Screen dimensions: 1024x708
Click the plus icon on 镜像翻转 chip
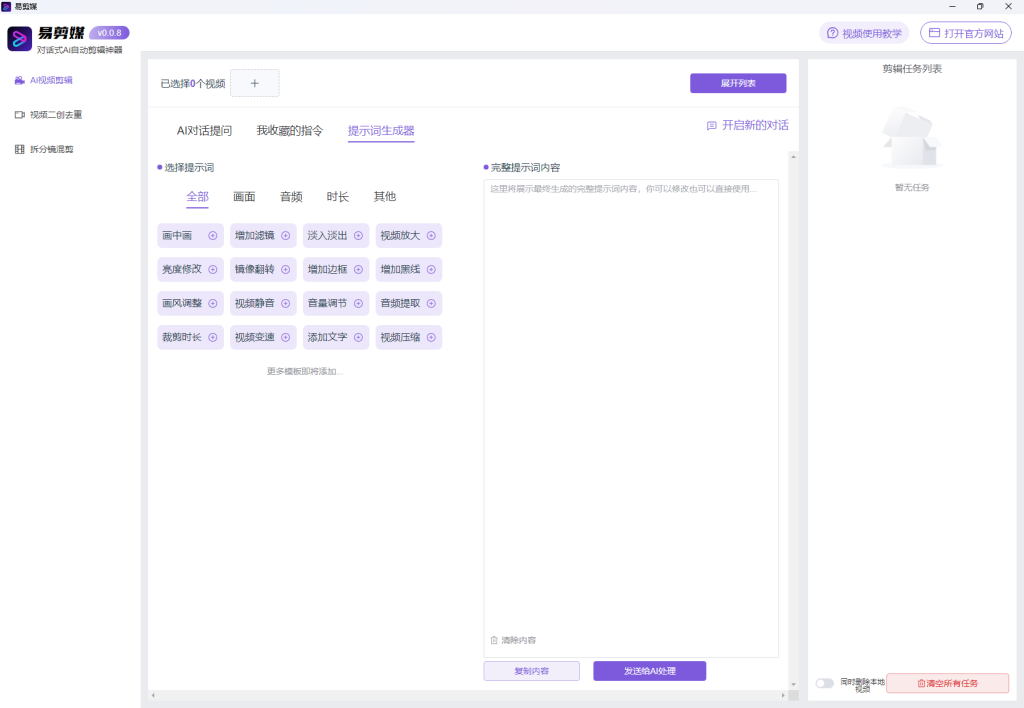[285, 270]
